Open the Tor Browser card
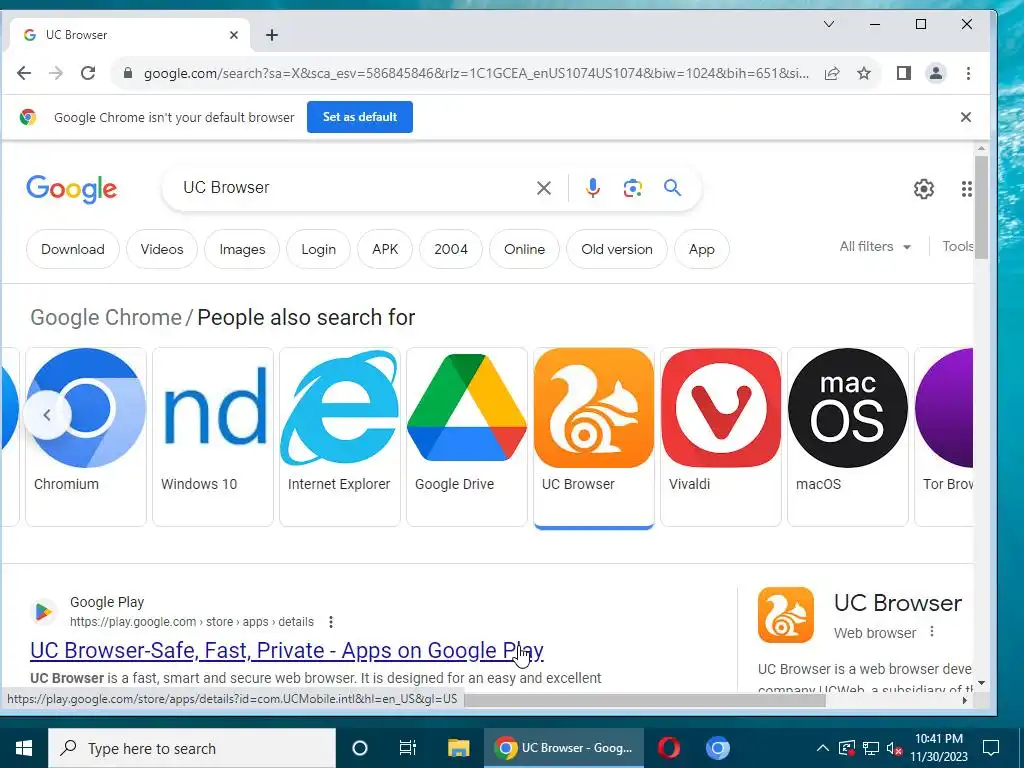This screenshot has height=768, width=1024. click(944, 436)
